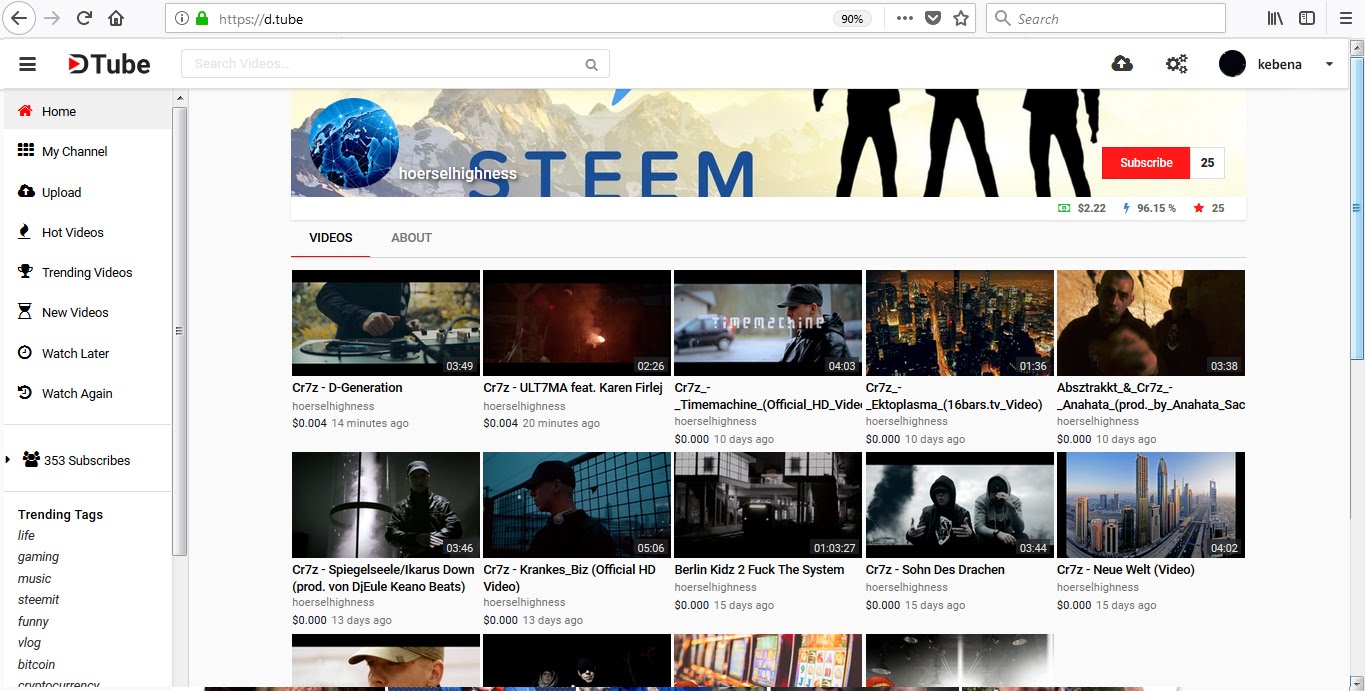Open the Firefox library icon

pyautogui.click(x=1275, y=18)
